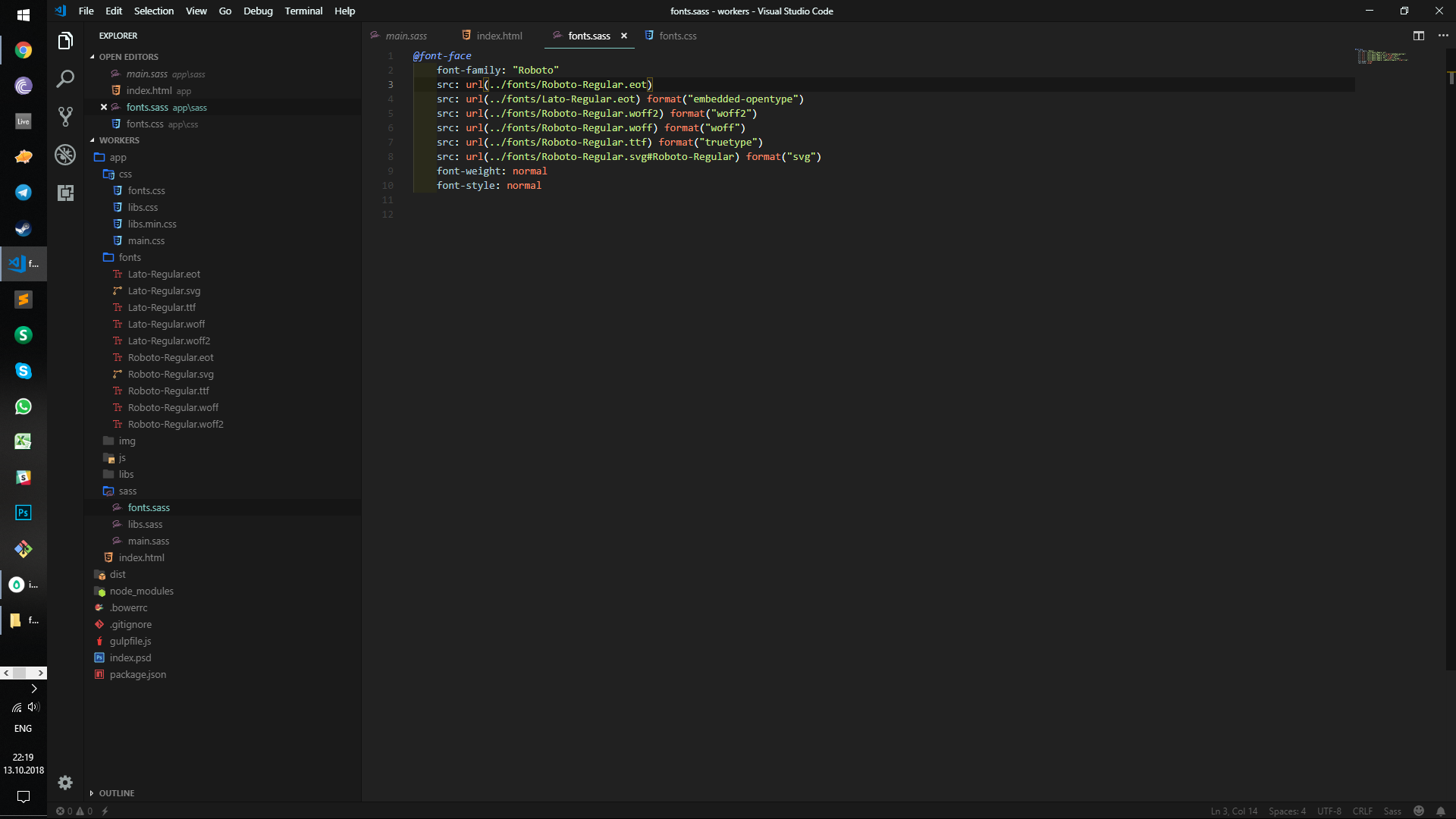The width and height of the screenshot is (1456, 819).
Task: Place cursor on line 9 font-weight
Action: [x=491, y=171]
